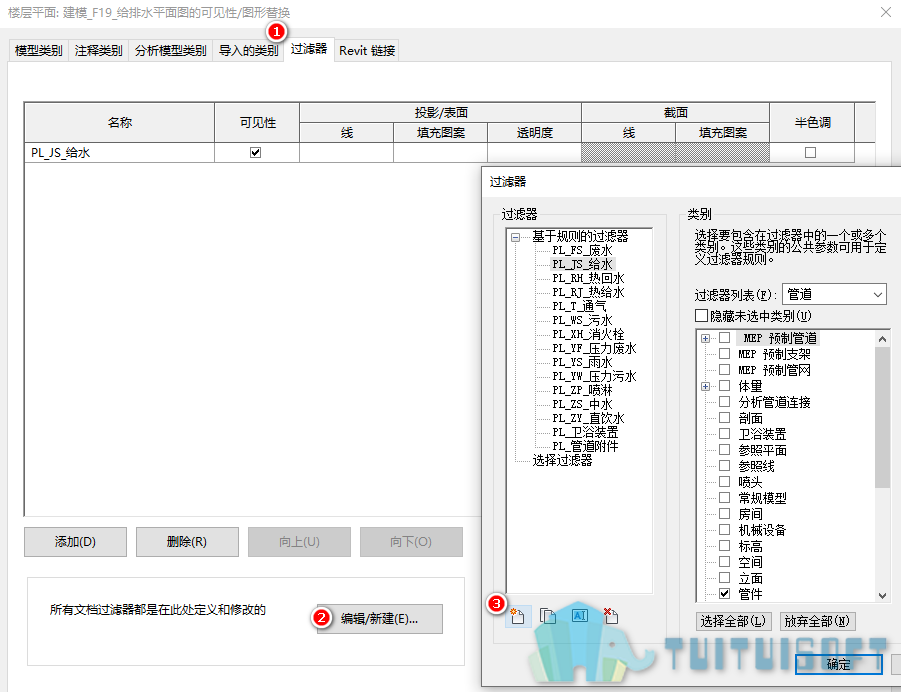
Task: Select PL_ZP_喷淋 filter
Action: coord(582,390)
